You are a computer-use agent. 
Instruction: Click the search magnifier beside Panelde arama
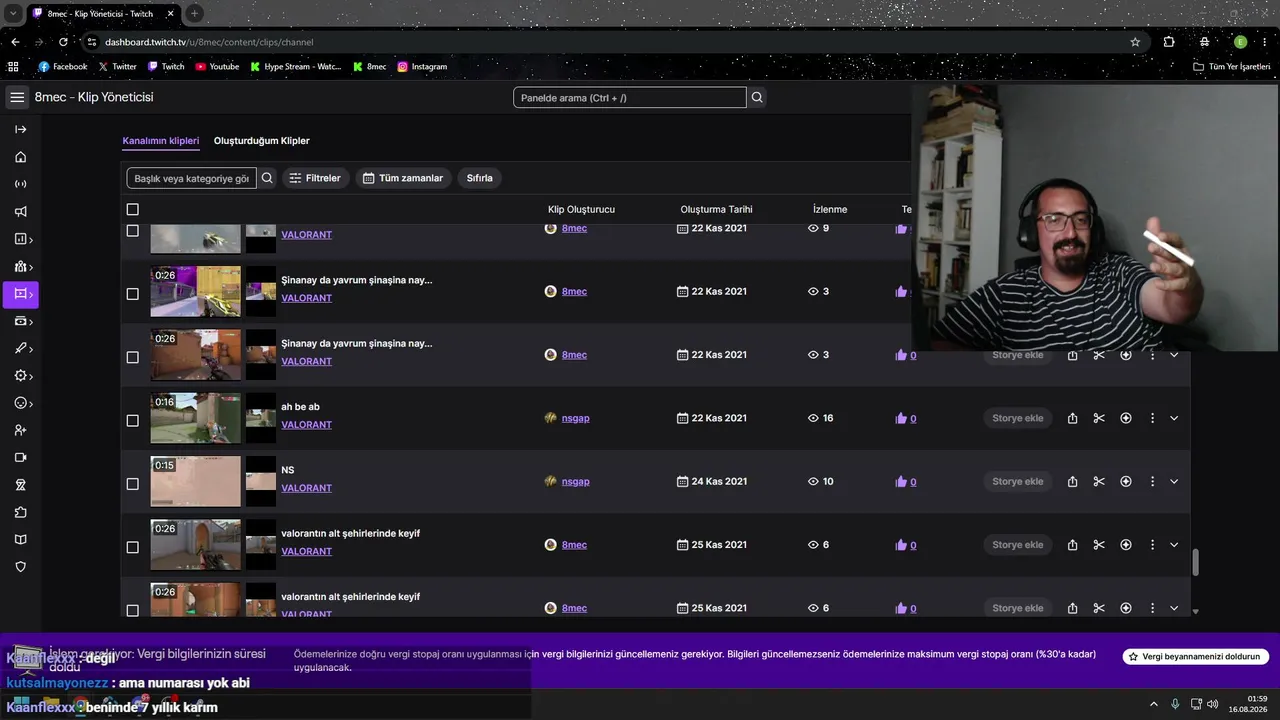click(757, 97)
